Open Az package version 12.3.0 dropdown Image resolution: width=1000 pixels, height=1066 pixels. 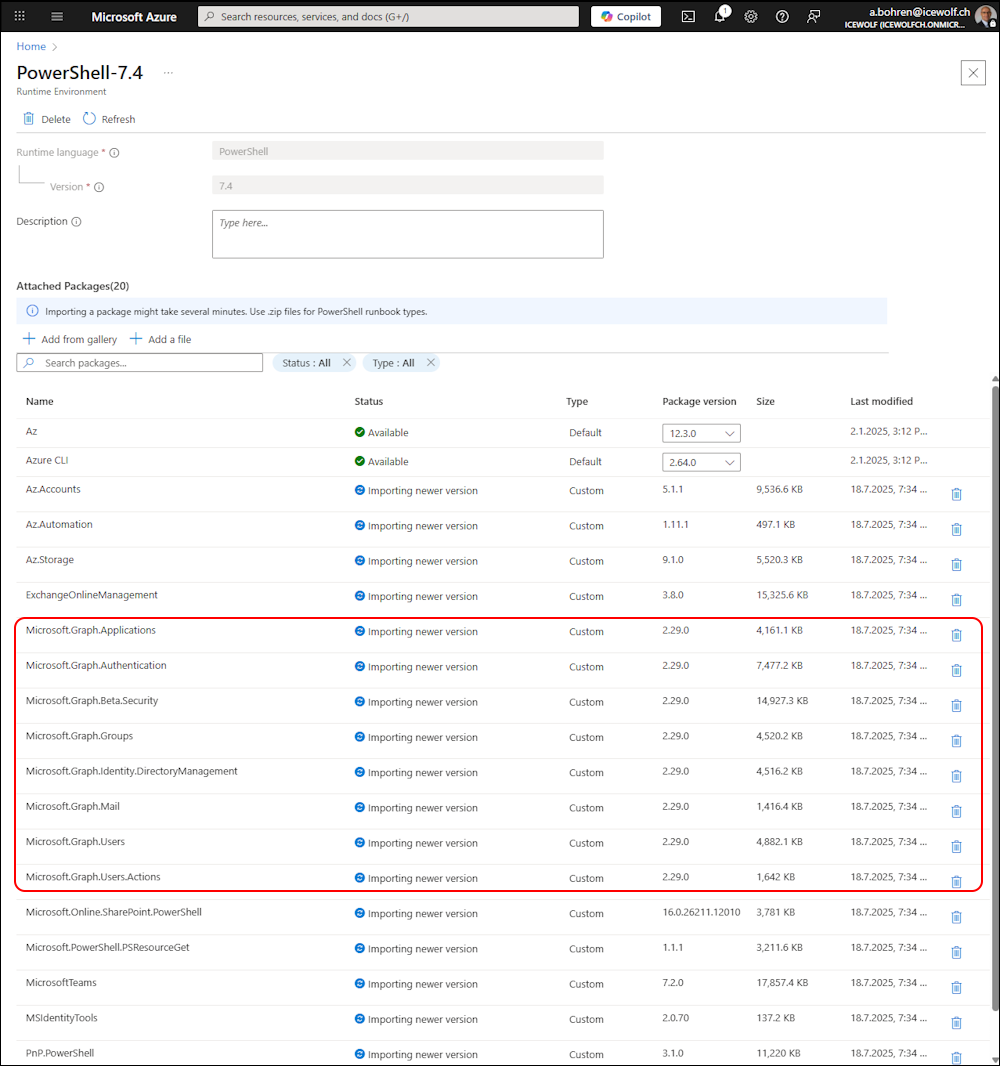pos(701,433)
